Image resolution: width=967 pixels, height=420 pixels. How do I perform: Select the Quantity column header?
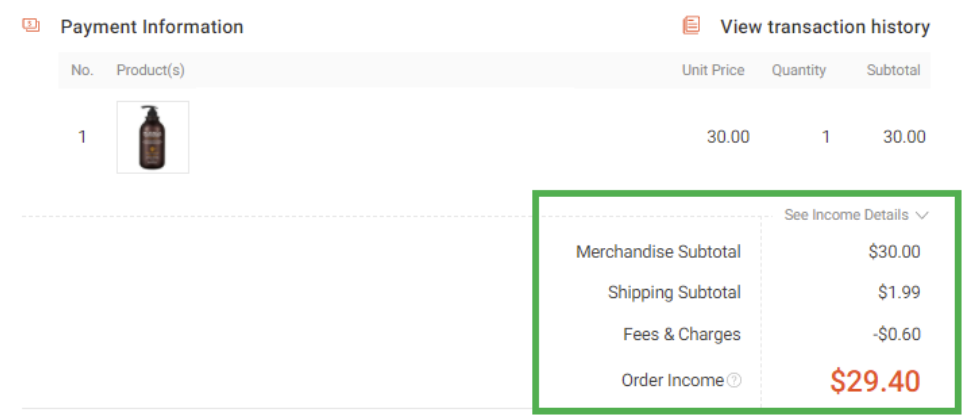(x=799, y=70)
